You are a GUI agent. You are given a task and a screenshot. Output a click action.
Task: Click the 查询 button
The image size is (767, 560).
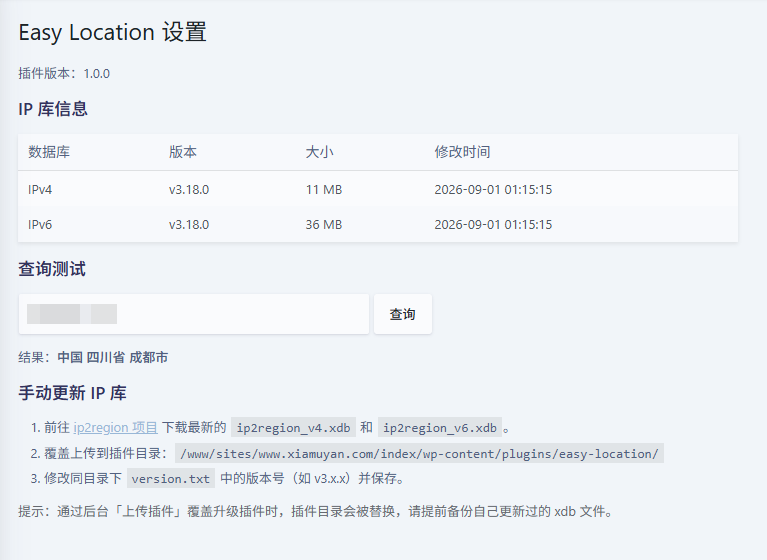point(403,314)
